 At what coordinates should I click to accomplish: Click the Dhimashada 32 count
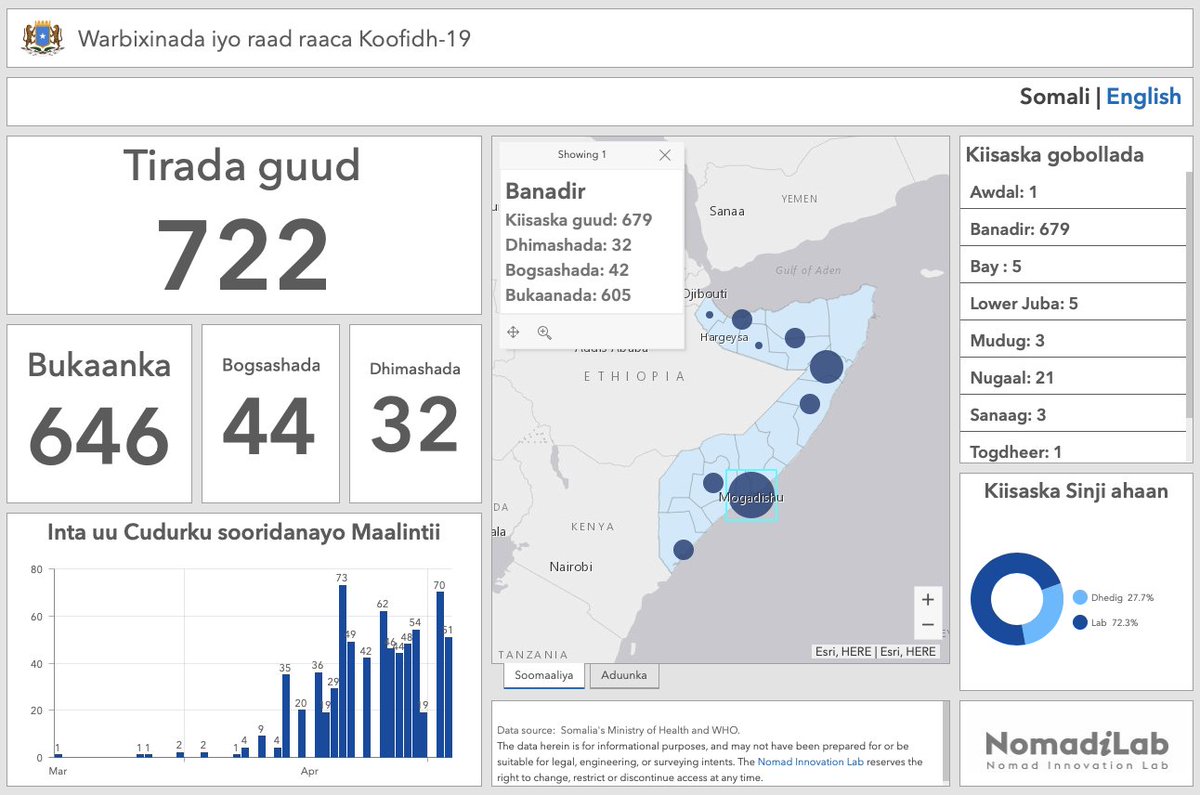[x=415, y=425]
